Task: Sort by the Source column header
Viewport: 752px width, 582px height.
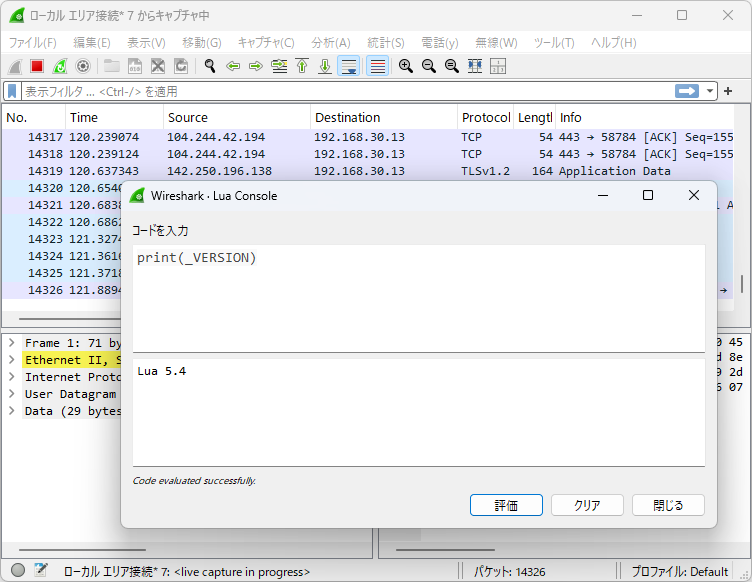Action: (237, 117)
